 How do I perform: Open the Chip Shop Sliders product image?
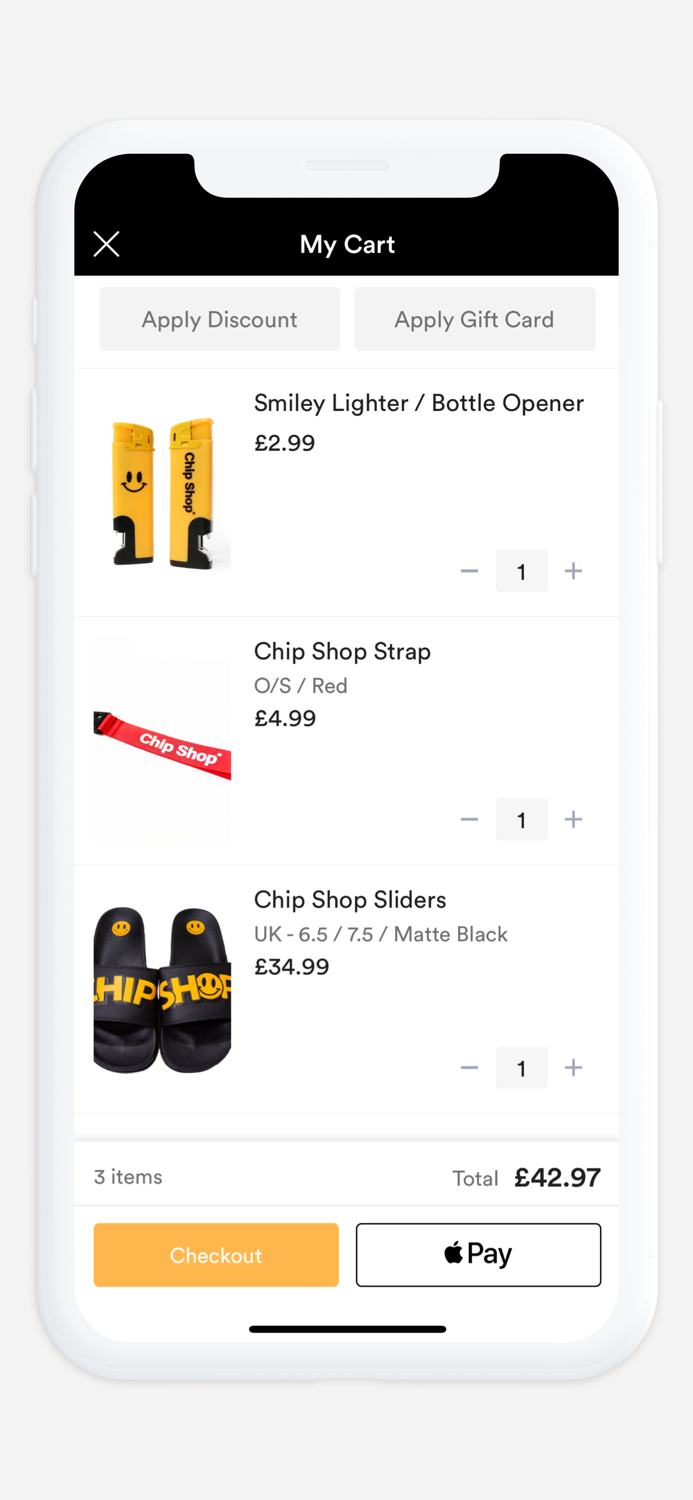[x=162, y=988]
